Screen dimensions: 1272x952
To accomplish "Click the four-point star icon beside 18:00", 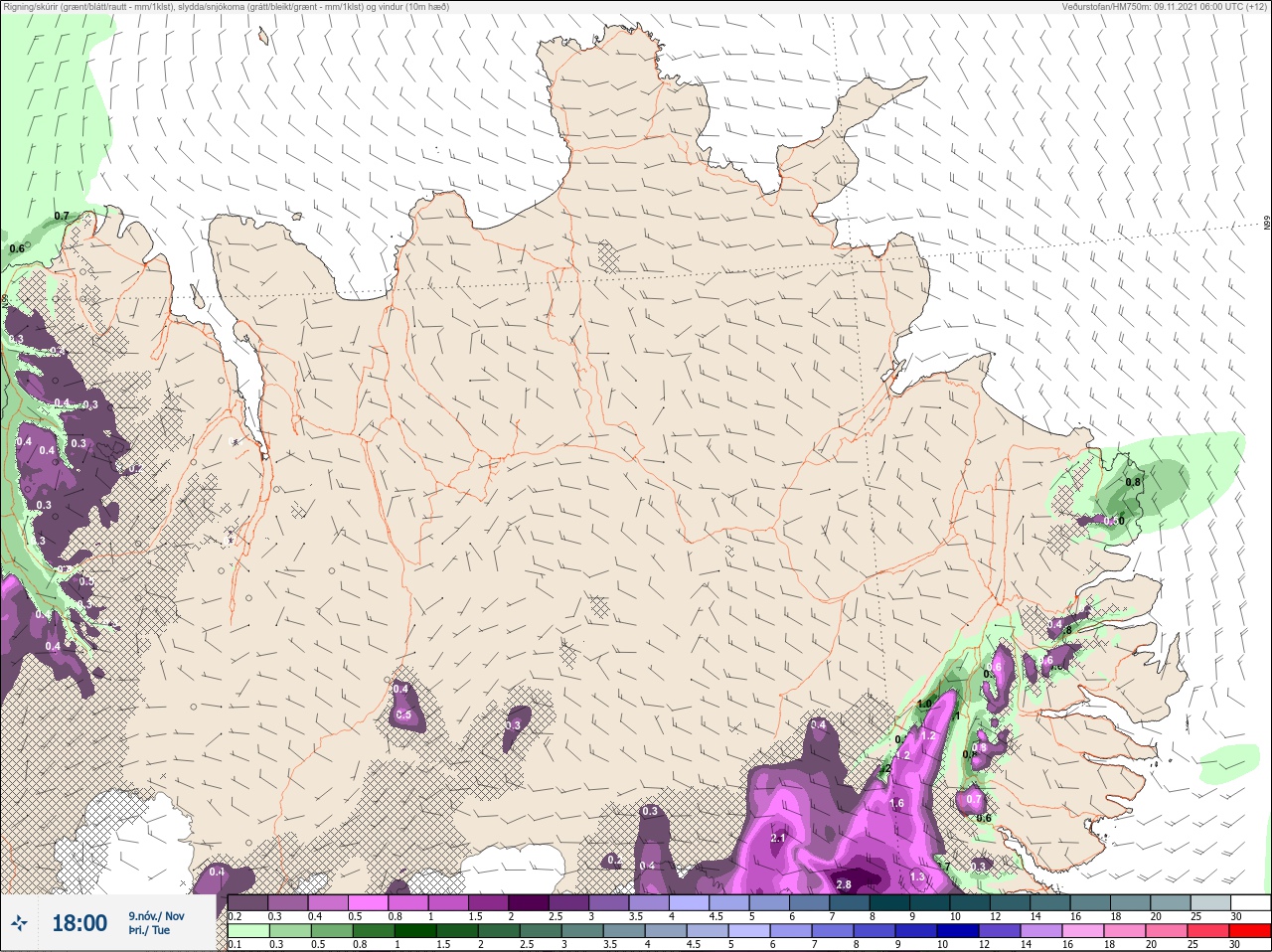I will [x=20, y=923].
